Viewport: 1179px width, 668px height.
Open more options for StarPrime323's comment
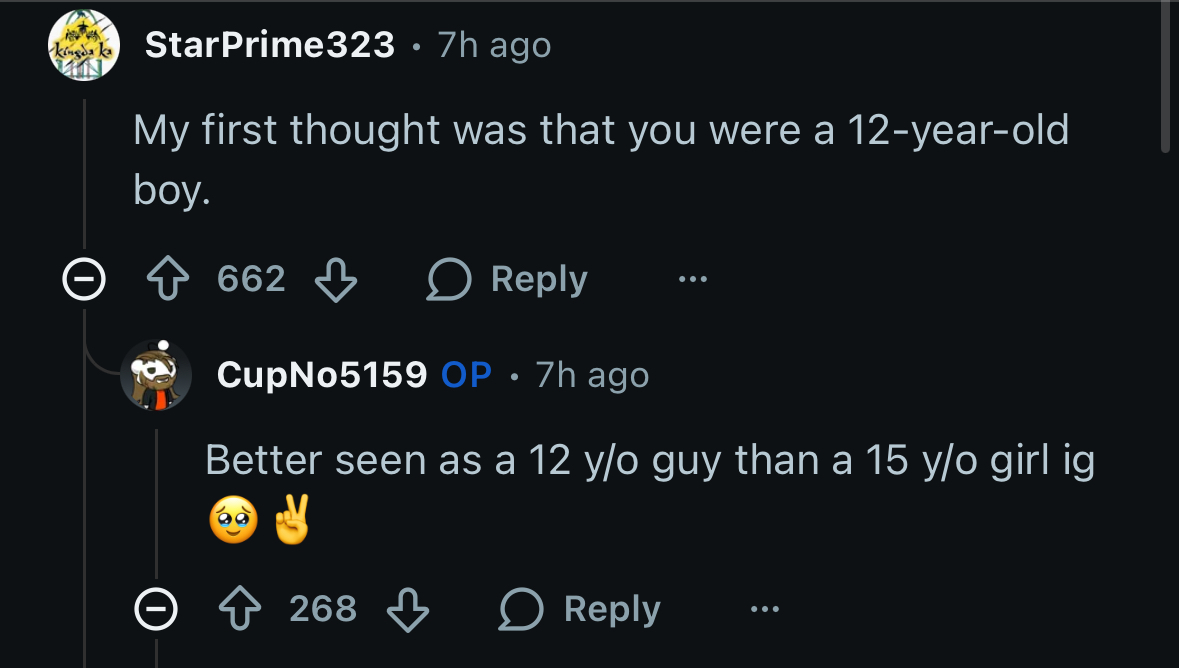click(692, 280)
